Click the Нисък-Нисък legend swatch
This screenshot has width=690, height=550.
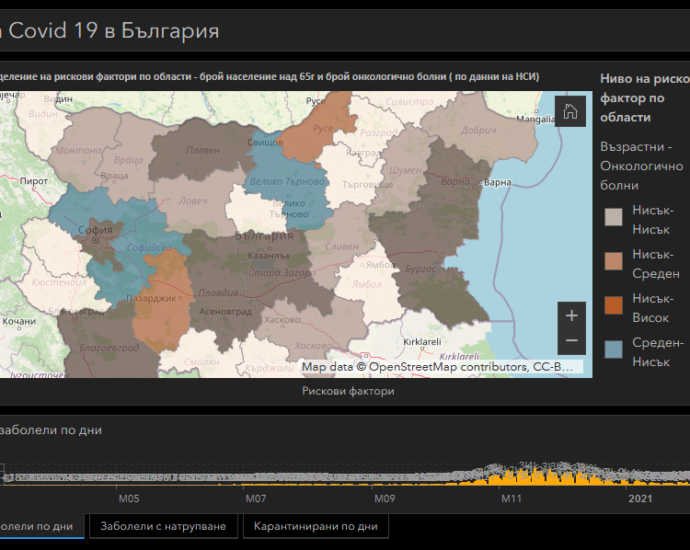coord(613,217)
